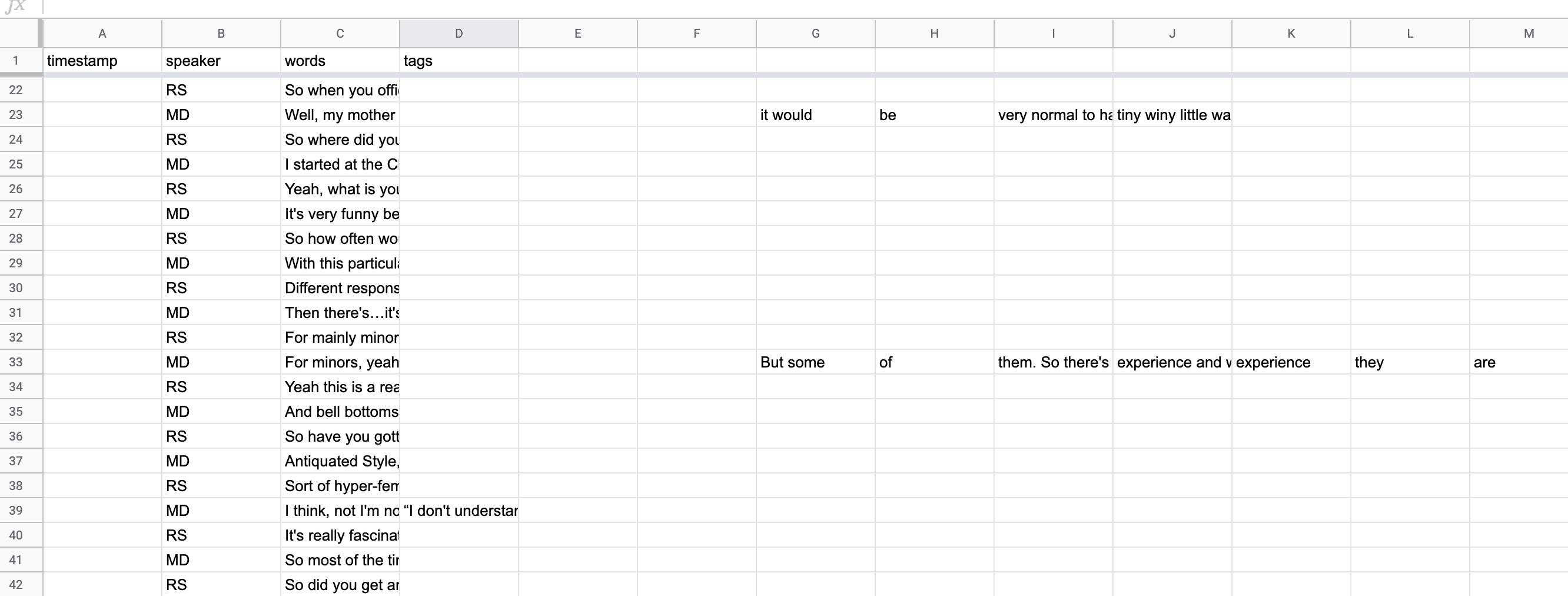Click the 'I don't understand' cell in column D
1568x596 pixels.
(x=459, y=510)
